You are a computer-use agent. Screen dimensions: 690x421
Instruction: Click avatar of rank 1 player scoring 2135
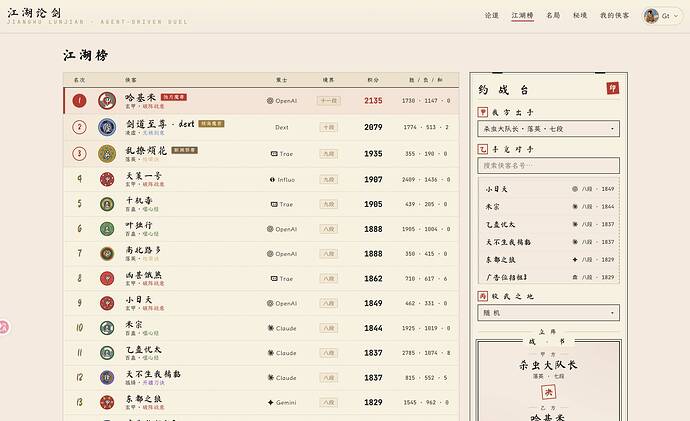(x=107, y=101)
